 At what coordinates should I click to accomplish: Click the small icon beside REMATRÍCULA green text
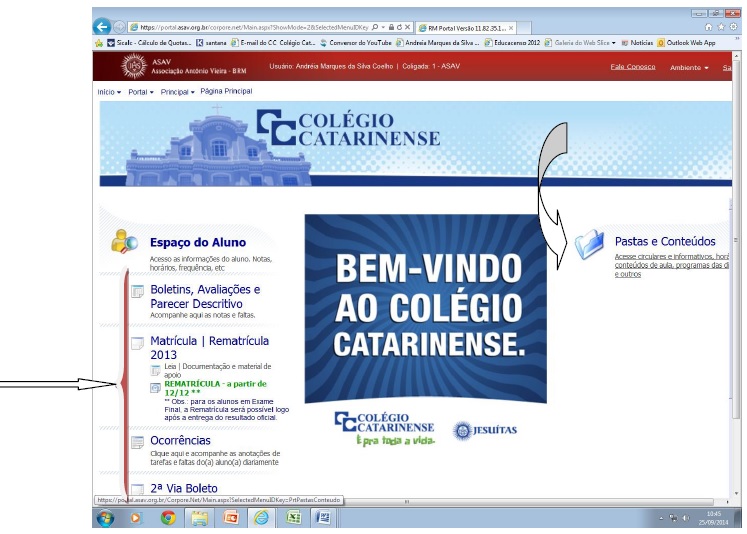pos(155,388)
